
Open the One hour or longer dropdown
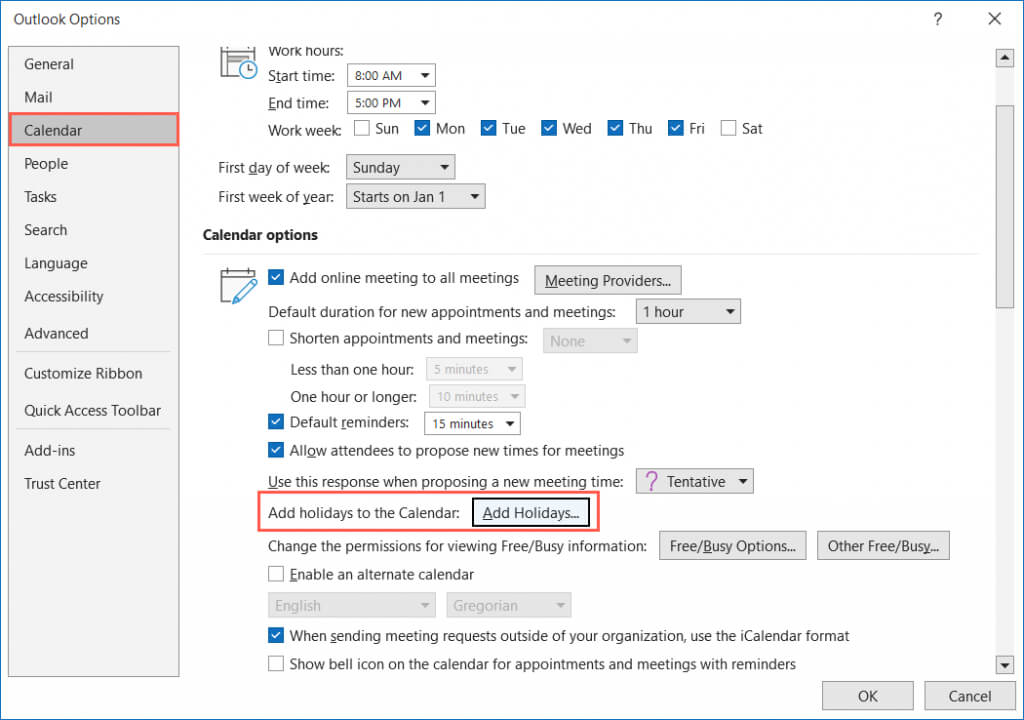pos(477,397)
